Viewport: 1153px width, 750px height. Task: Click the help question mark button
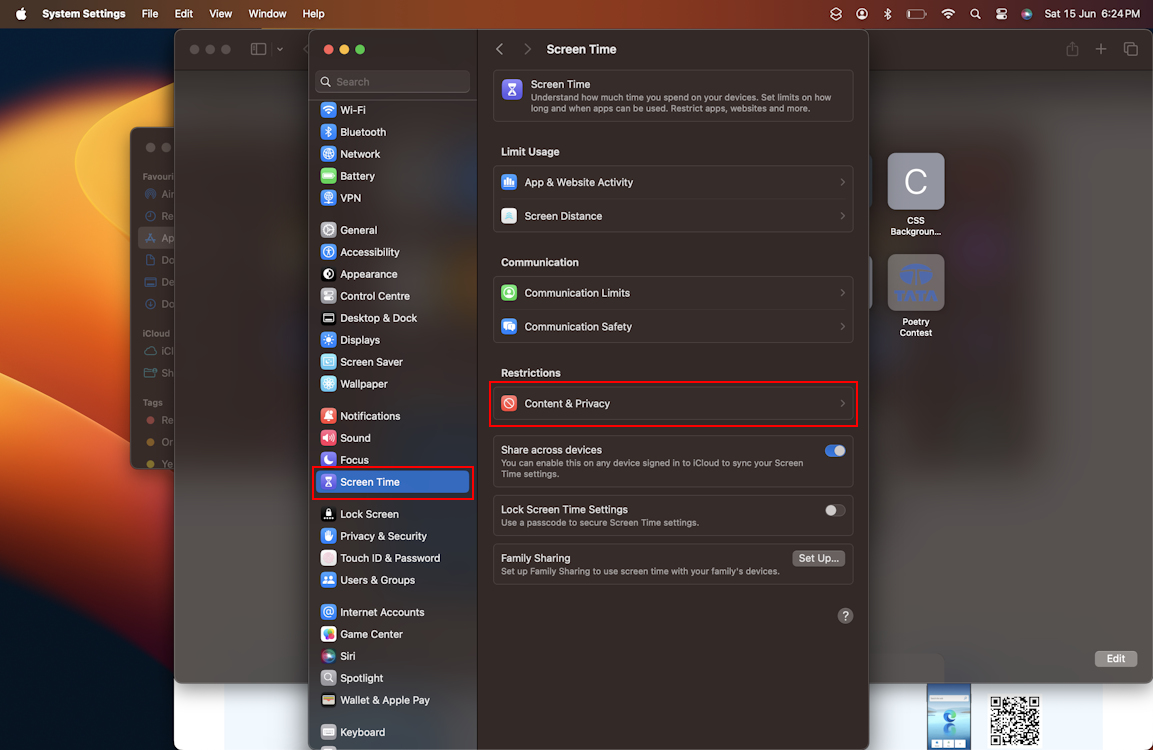click(x=845, y=615)
